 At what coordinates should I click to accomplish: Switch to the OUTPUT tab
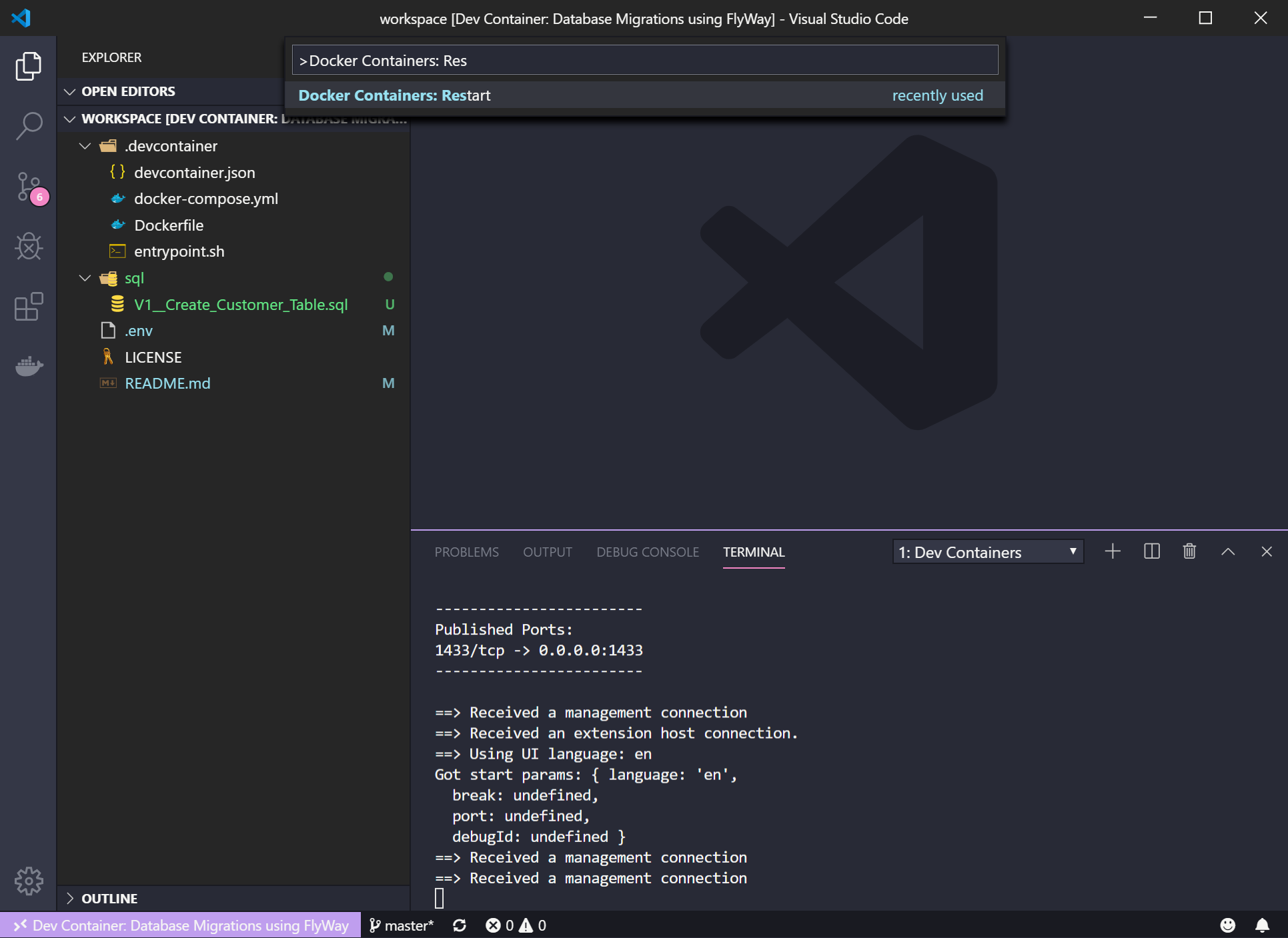[x=547, y=551]
